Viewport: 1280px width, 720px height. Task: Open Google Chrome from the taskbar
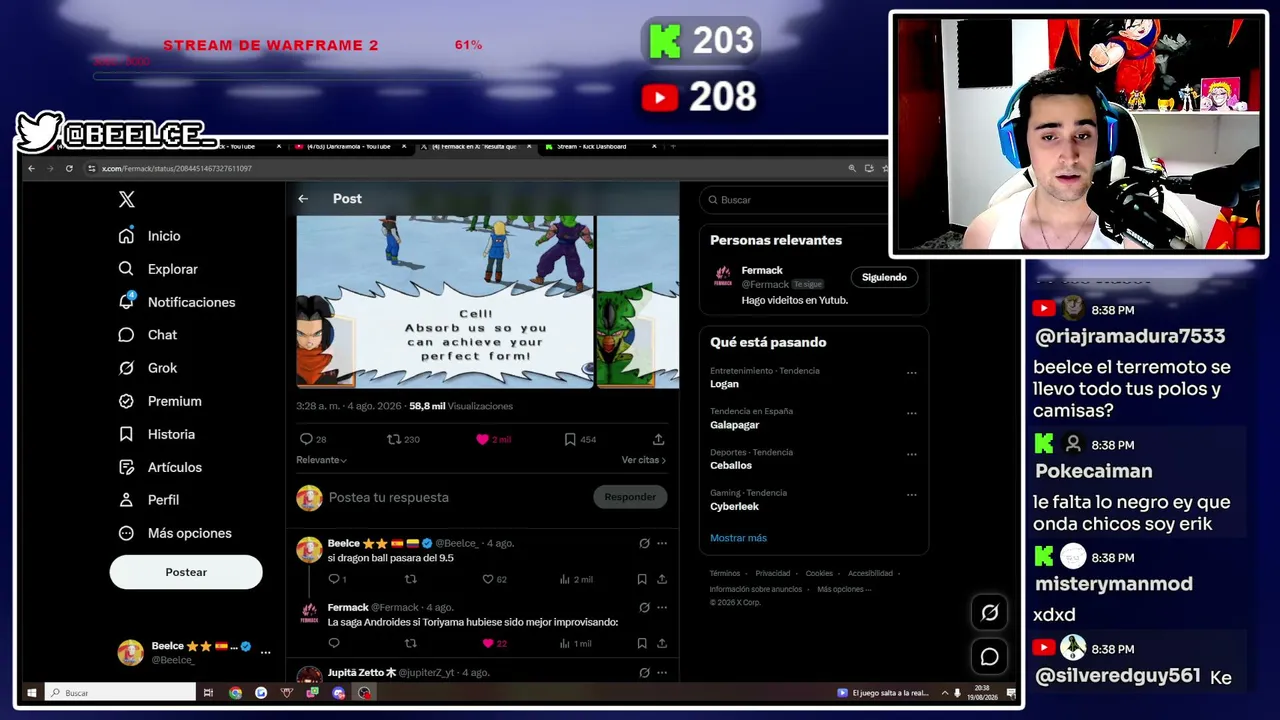pos(235,692)
